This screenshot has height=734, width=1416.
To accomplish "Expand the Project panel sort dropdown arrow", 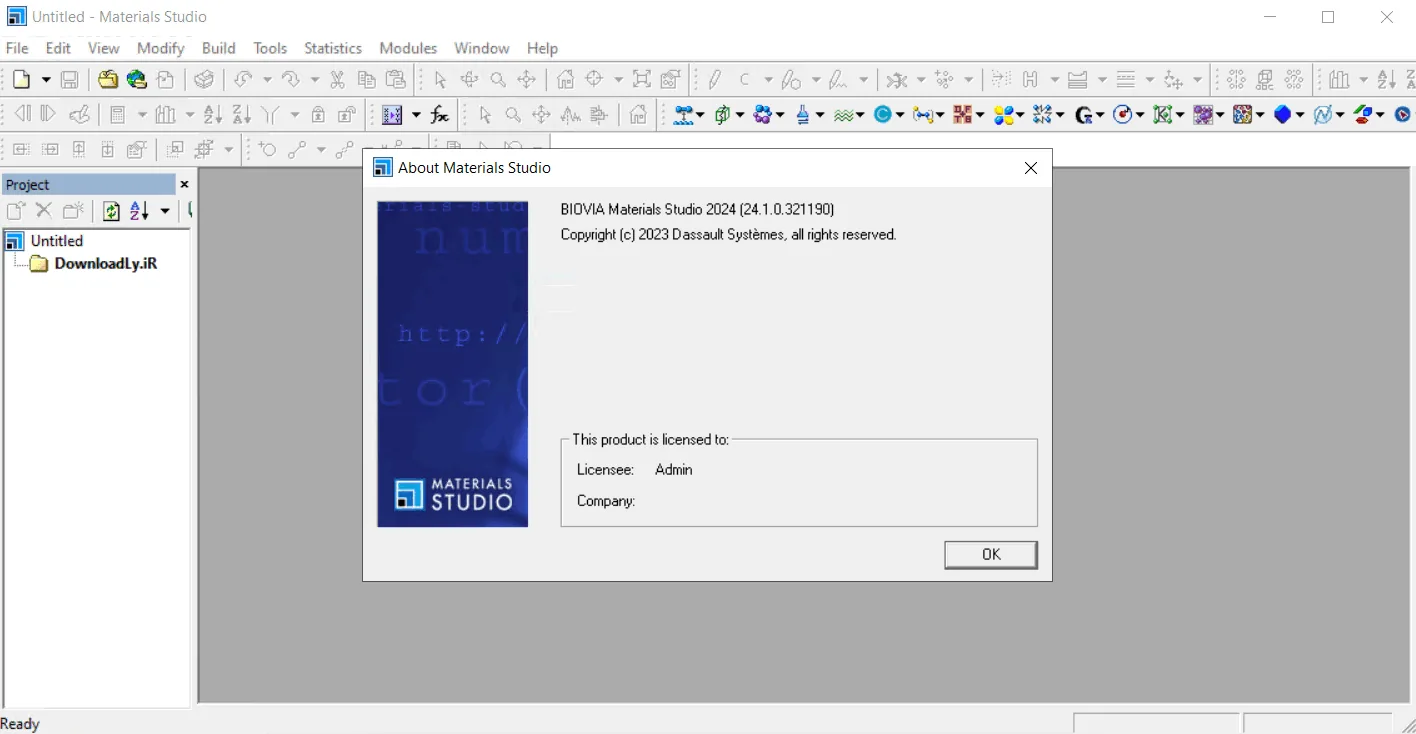I will [165, 211].
